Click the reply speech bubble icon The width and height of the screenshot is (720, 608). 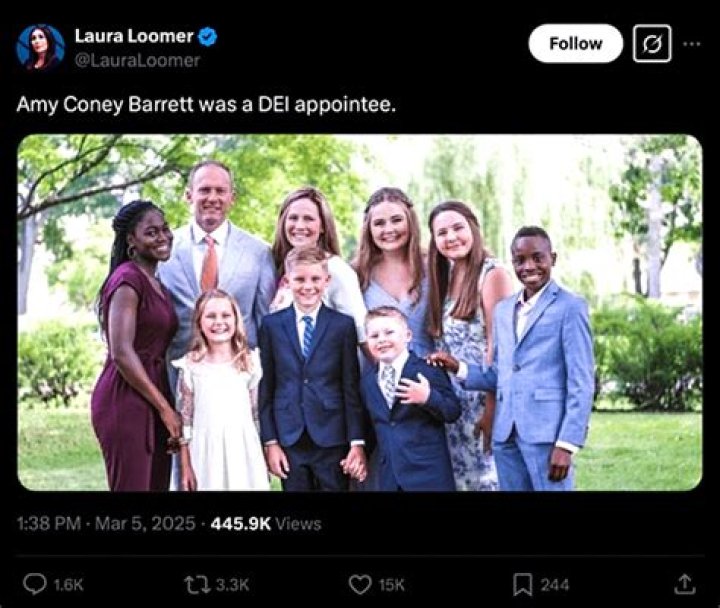coord(33,584)
